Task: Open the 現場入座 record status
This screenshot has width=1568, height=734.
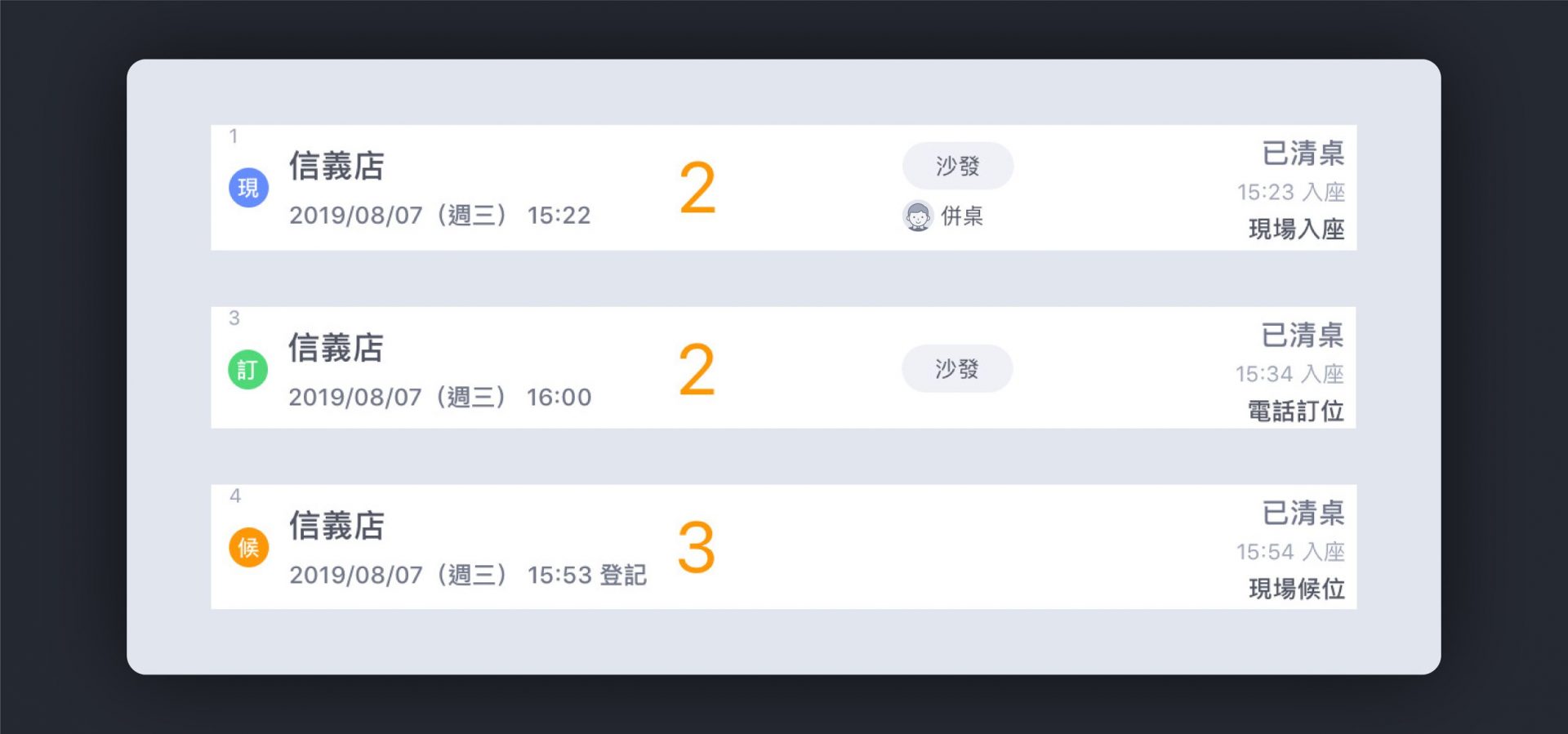Action: click(1296, 229)
